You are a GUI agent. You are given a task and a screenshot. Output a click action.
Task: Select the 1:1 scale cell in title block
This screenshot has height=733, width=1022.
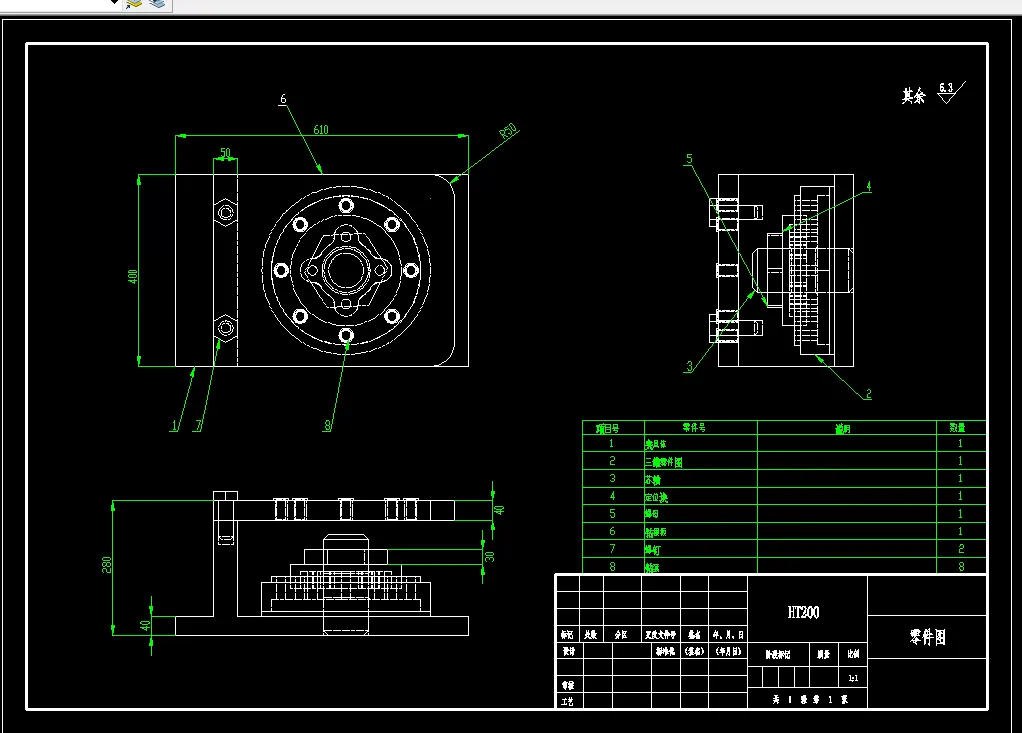coord(853,678)
